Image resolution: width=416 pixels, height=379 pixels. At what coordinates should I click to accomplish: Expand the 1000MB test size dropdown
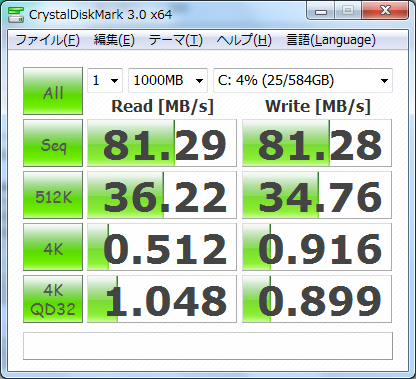[x=168, y=80]
